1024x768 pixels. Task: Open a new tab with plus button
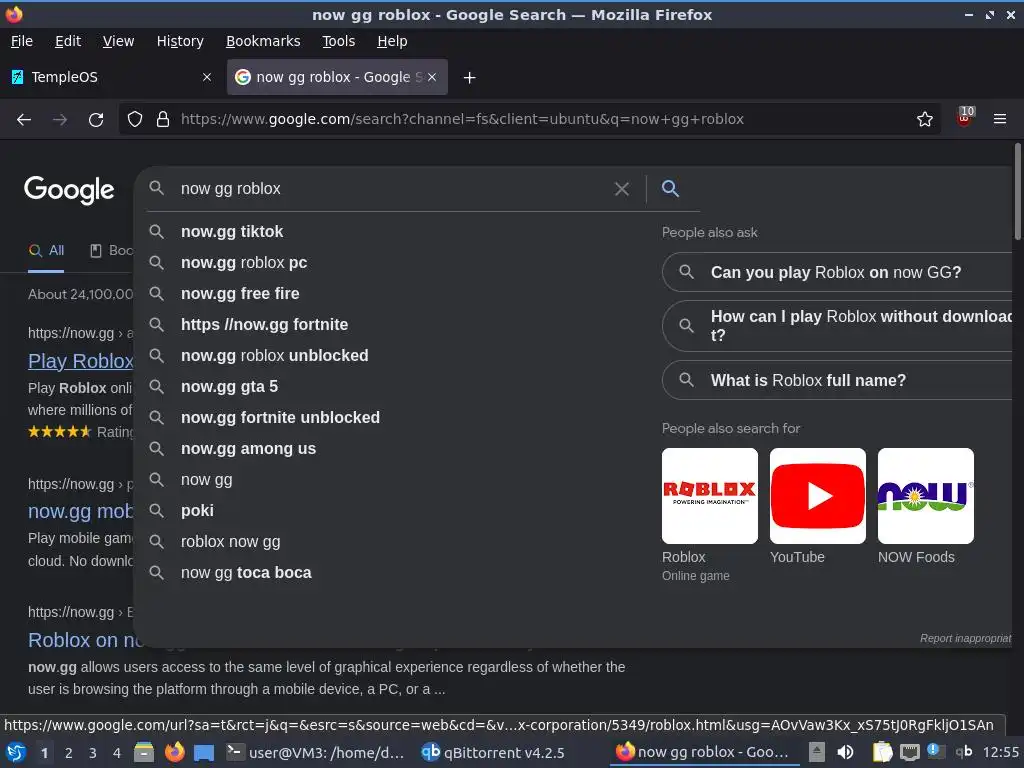tap(469, 78)
